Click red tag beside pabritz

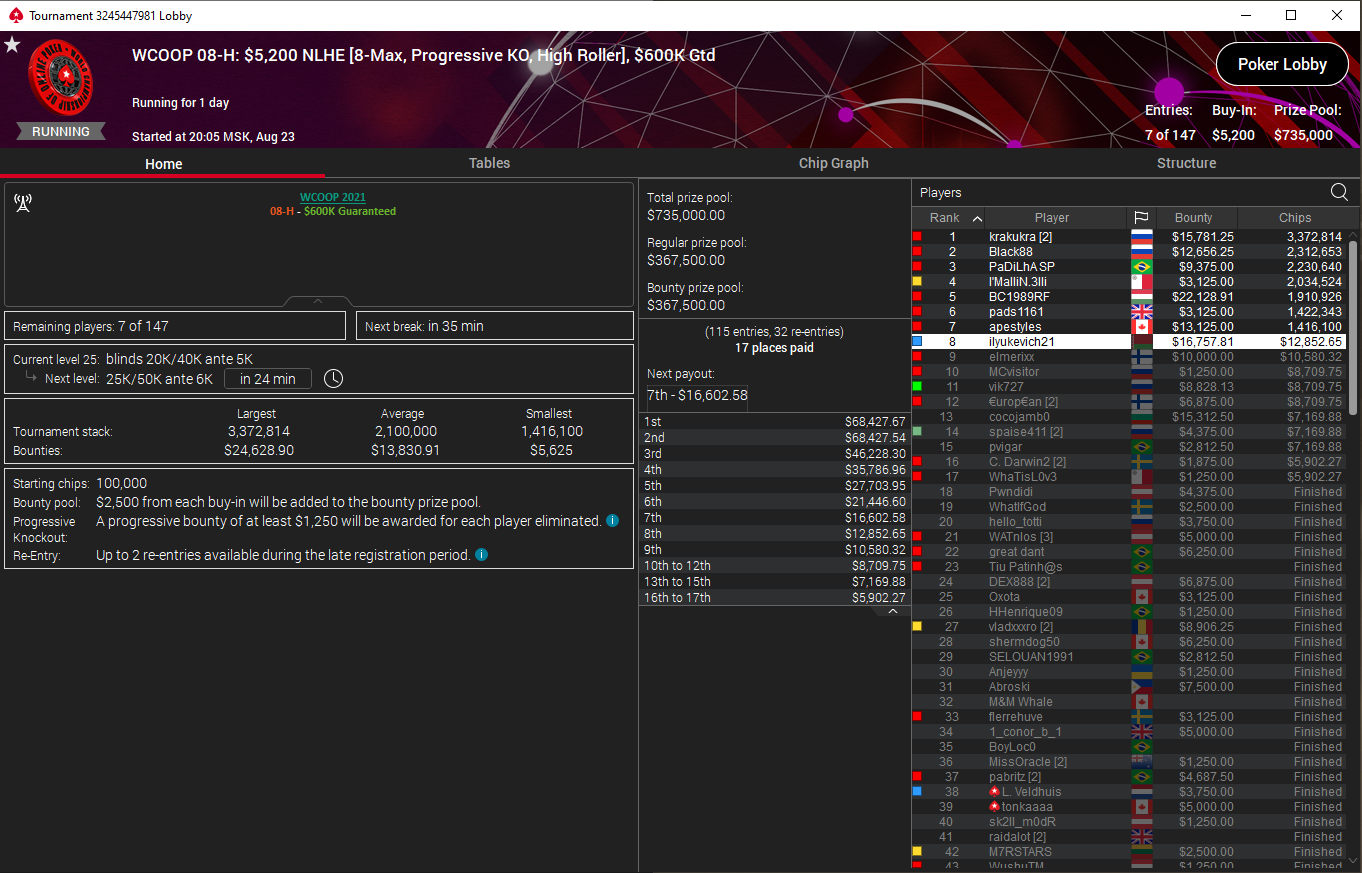click(x=917, y=777)
